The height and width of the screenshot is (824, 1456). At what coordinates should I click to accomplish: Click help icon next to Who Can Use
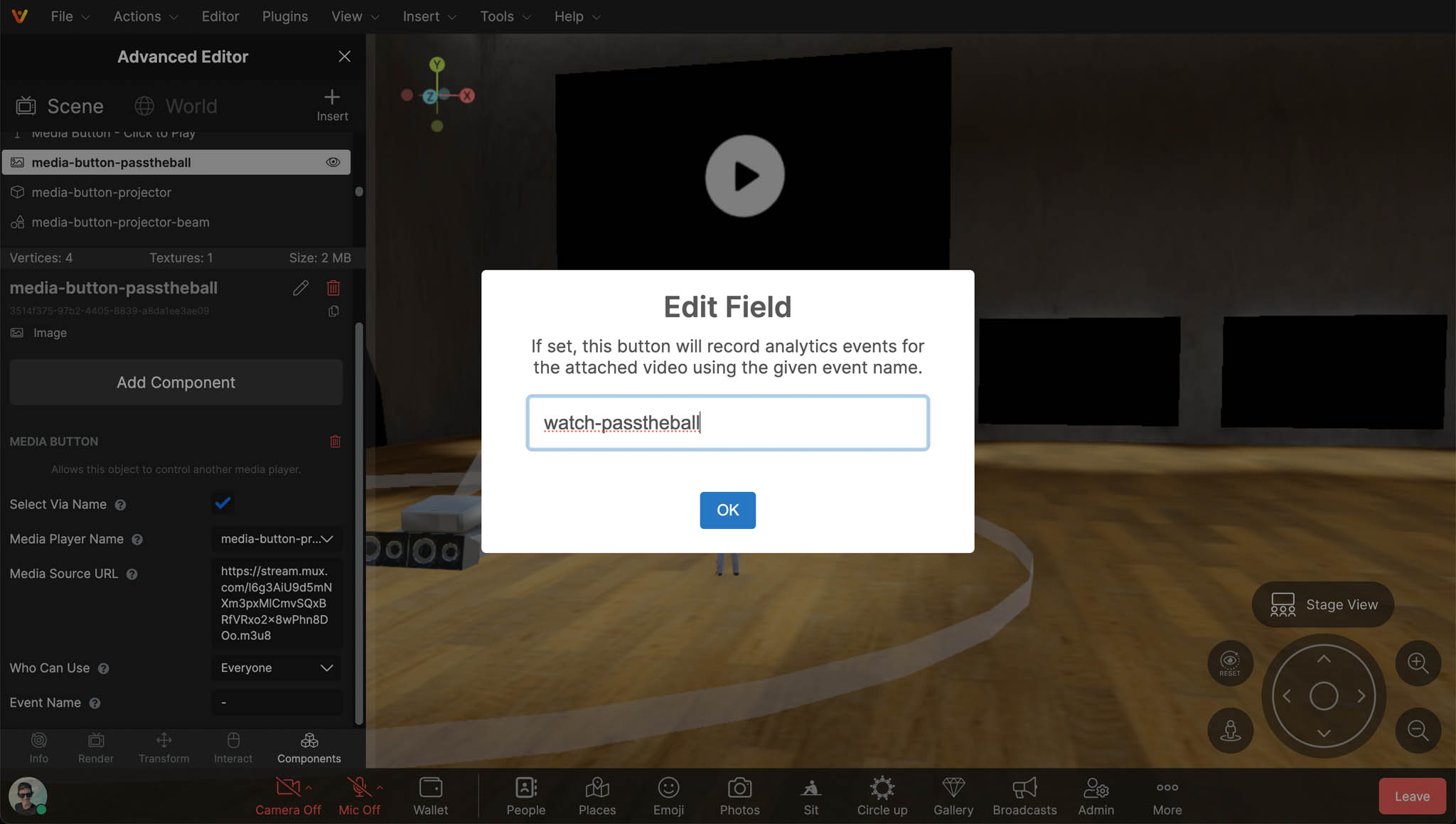tap(103, 668)
